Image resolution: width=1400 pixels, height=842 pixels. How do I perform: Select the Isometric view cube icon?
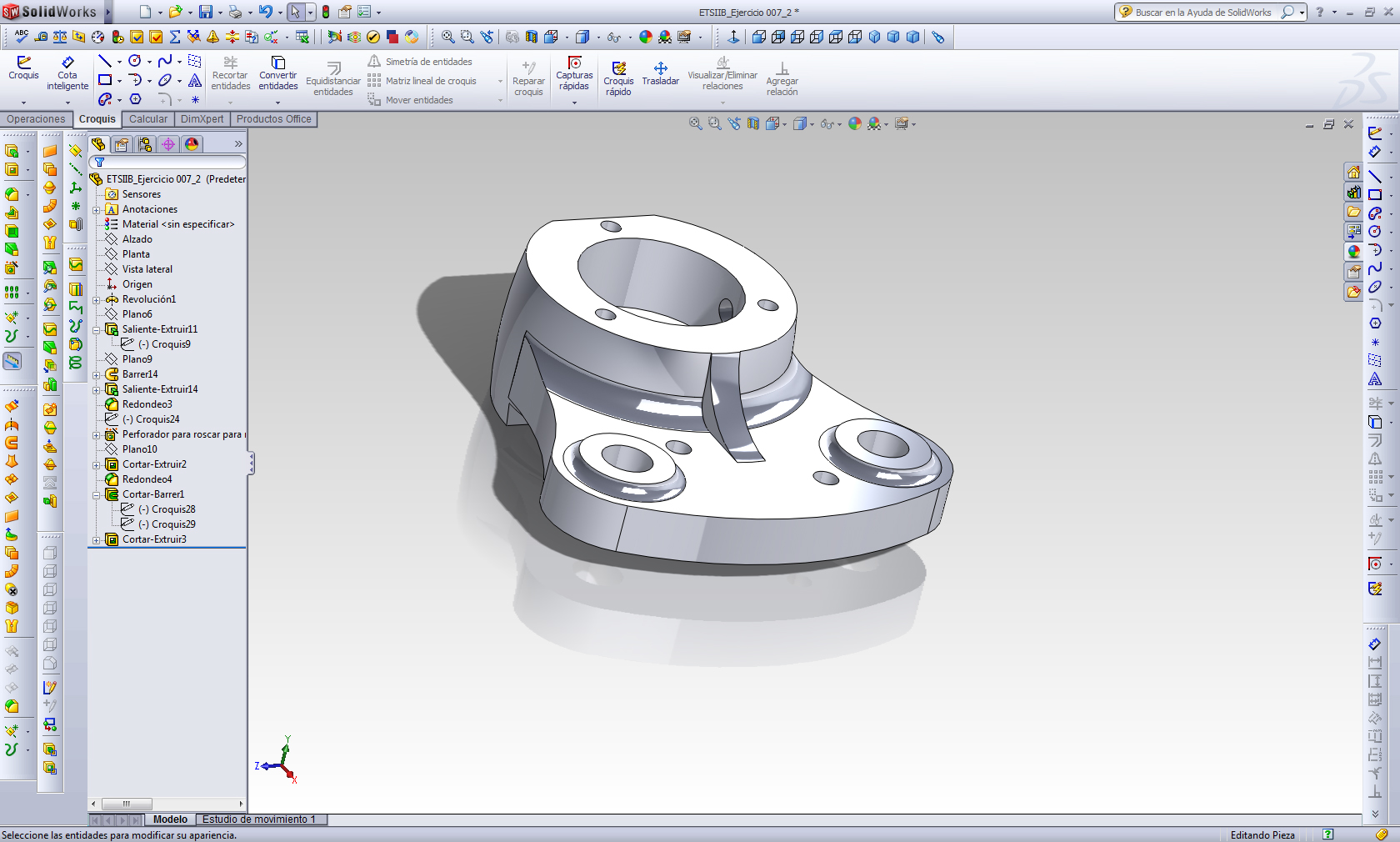(x=874, y=37)
